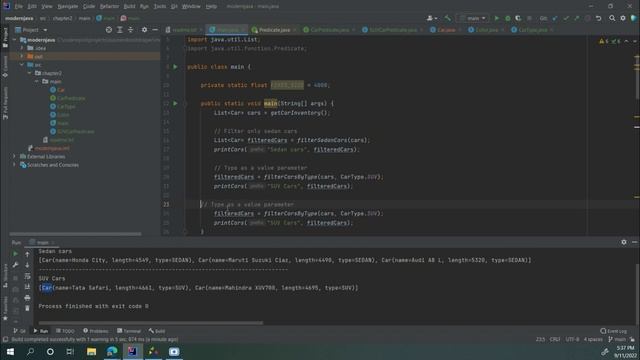
Task: Collapse the chapter2 package
Action: coord(29,73)
